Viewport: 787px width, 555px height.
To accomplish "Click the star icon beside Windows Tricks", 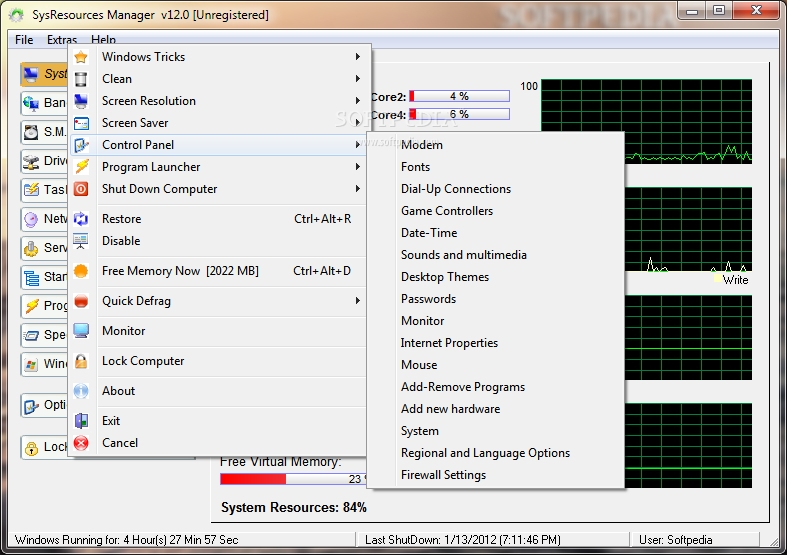I will tap(81, 57).
